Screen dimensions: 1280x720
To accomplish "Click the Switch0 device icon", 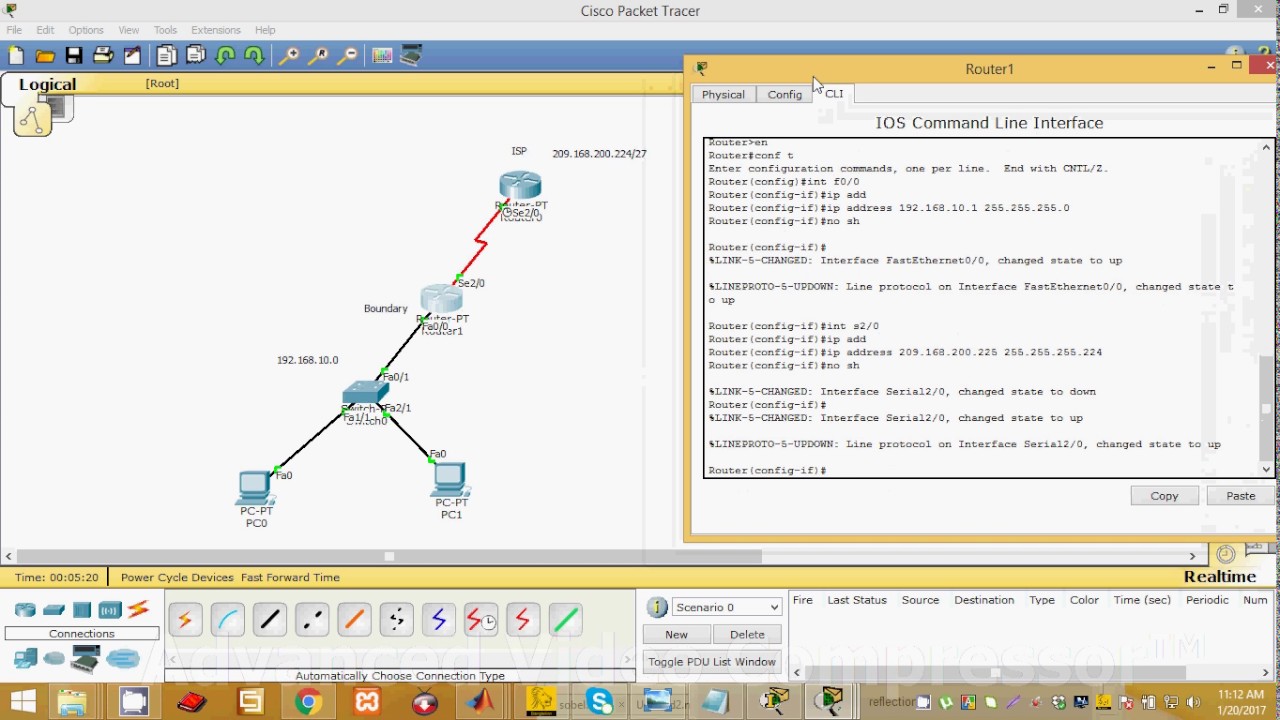I will click(x=365, y=394).
